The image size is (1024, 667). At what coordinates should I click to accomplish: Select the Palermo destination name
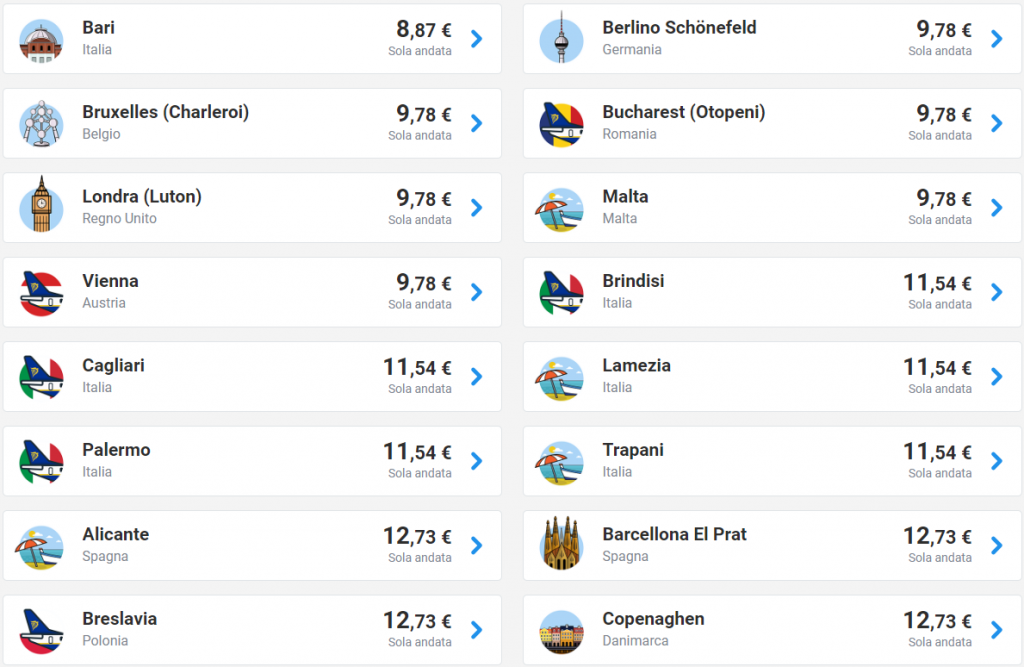tap(116, 450)
